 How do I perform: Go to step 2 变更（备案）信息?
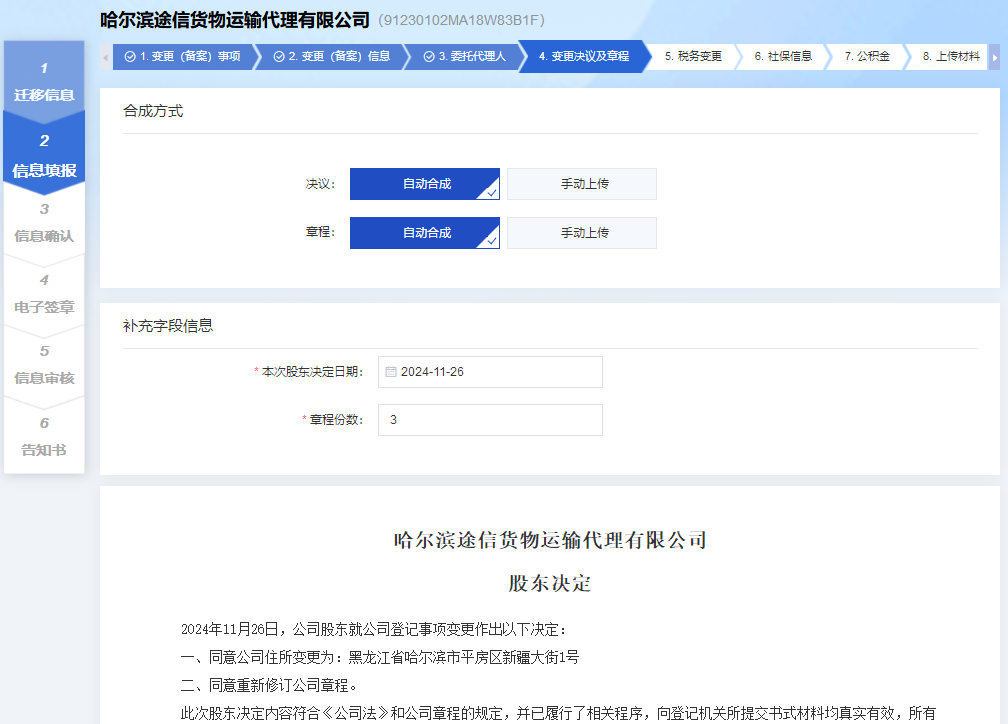[331, 57]
